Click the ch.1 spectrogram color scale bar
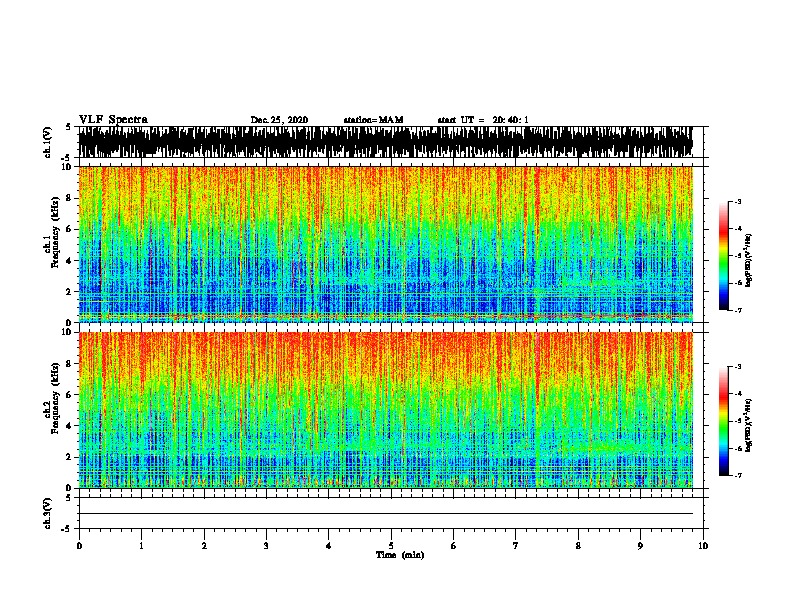The image size is (792, 612). (x=723, y=256)
